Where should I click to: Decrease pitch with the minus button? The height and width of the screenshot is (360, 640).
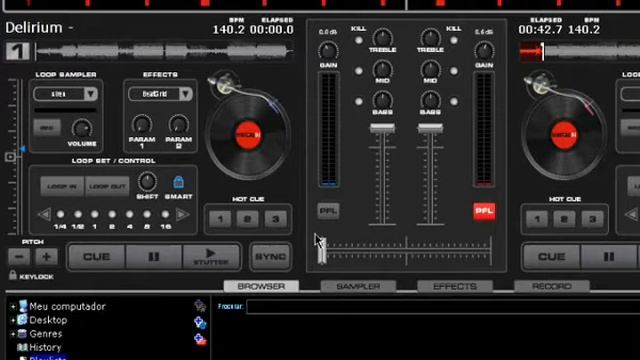[19, 257]
